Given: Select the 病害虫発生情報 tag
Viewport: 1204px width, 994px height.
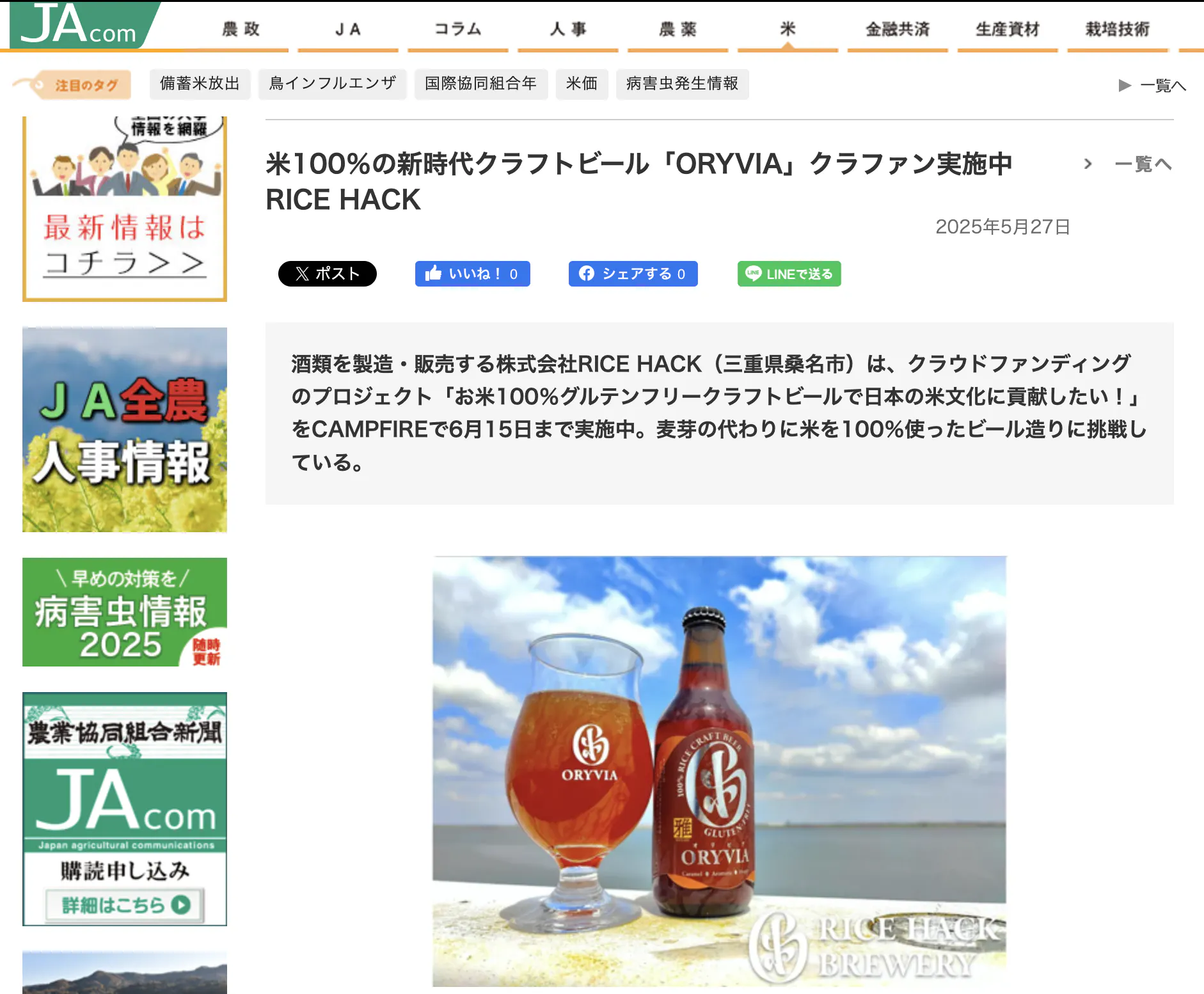Looking at the screenshot, I should (682, 84).
